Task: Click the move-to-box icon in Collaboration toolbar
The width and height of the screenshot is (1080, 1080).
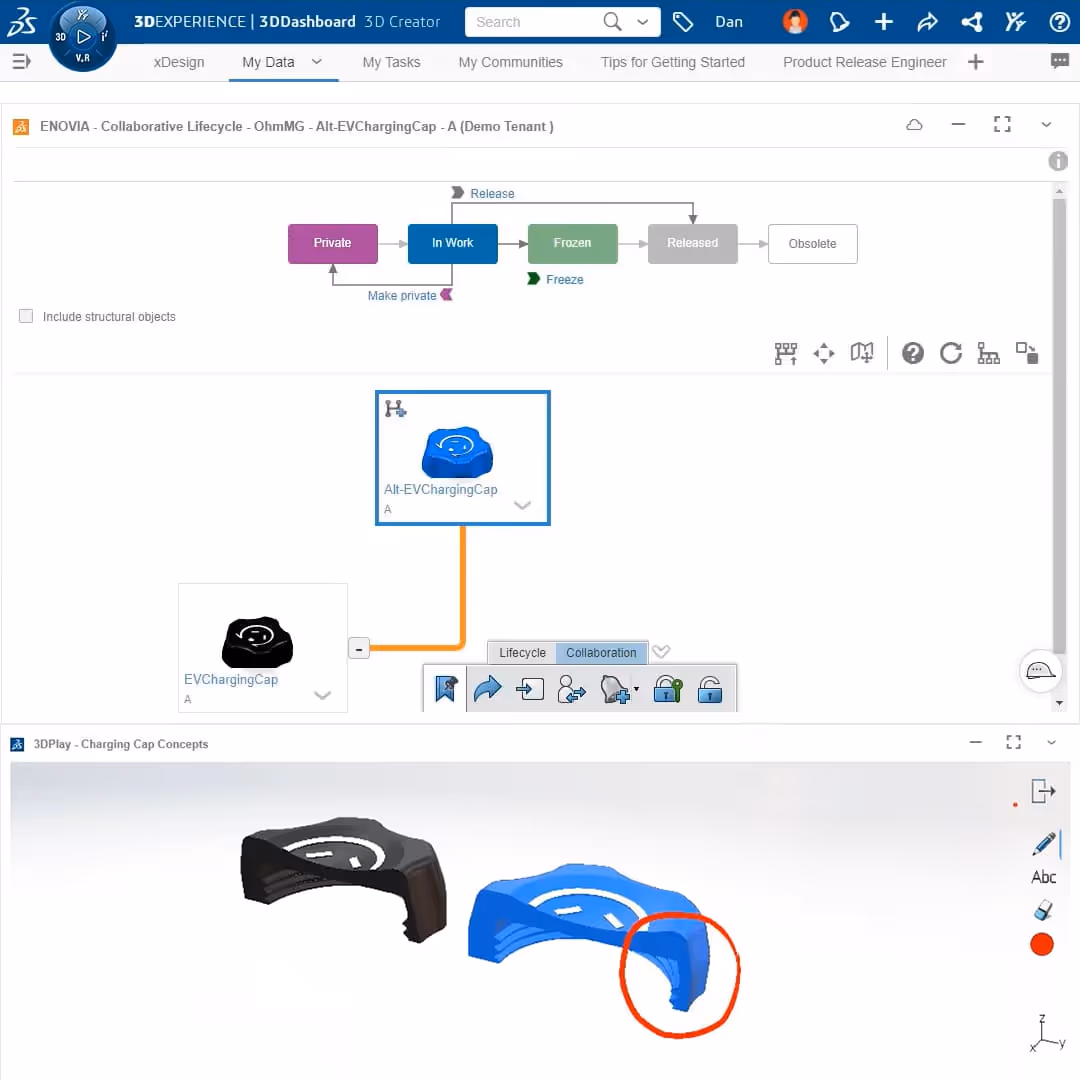Action: [x=530, y=689]
